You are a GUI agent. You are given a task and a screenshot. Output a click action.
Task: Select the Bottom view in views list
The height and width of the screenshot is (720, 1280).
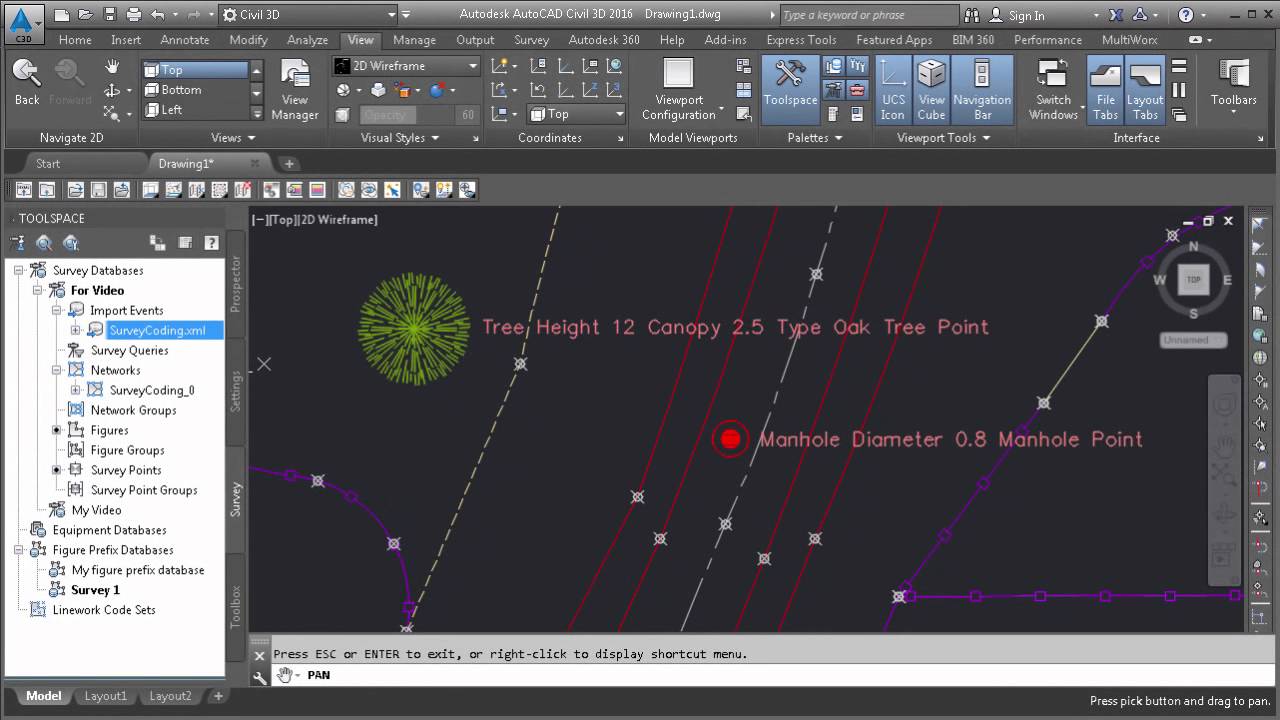click(194, 90)
